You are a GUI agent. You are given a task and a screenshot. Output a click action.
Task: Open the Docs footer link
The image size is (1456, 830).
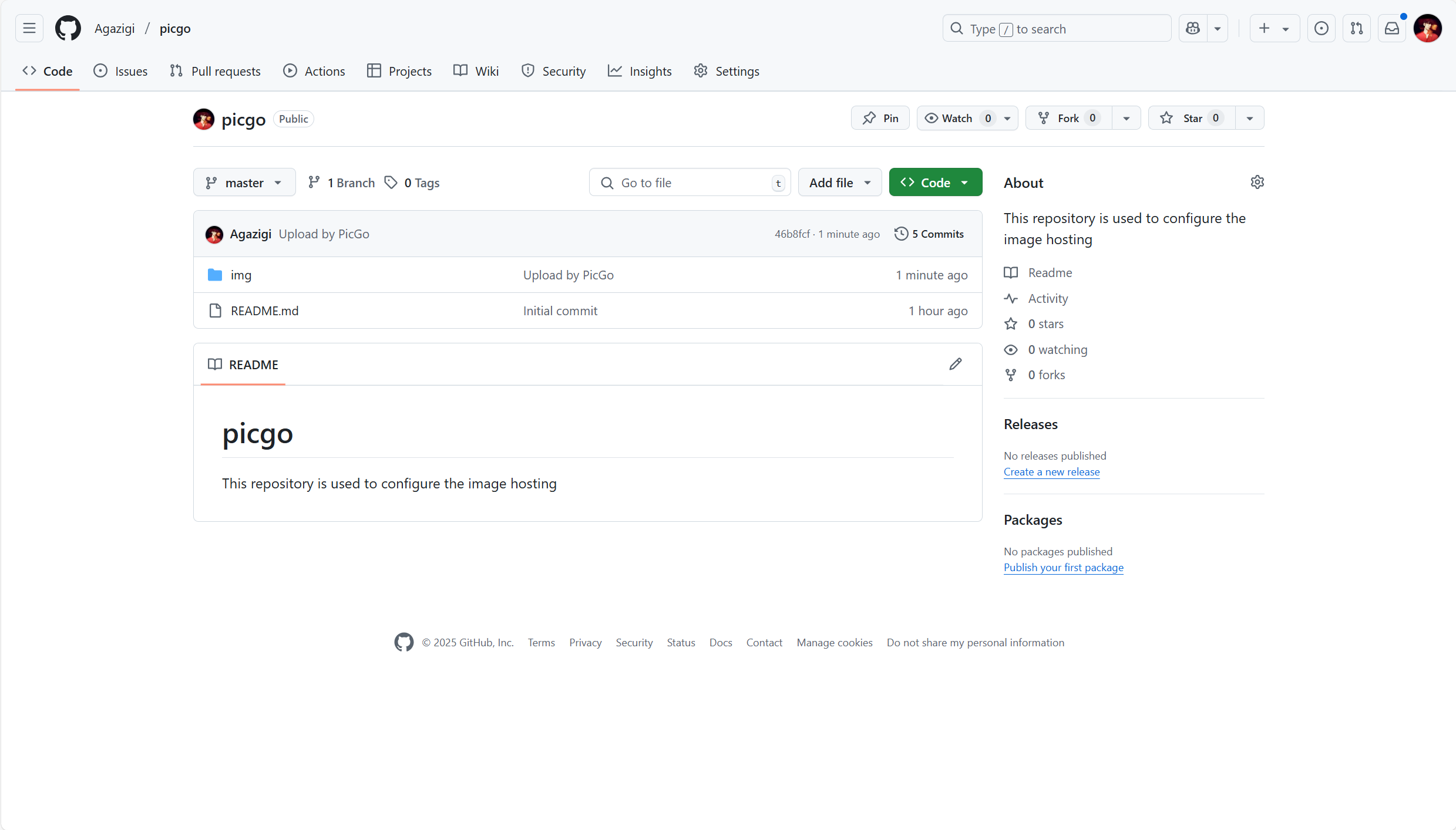tap(720, 642)
